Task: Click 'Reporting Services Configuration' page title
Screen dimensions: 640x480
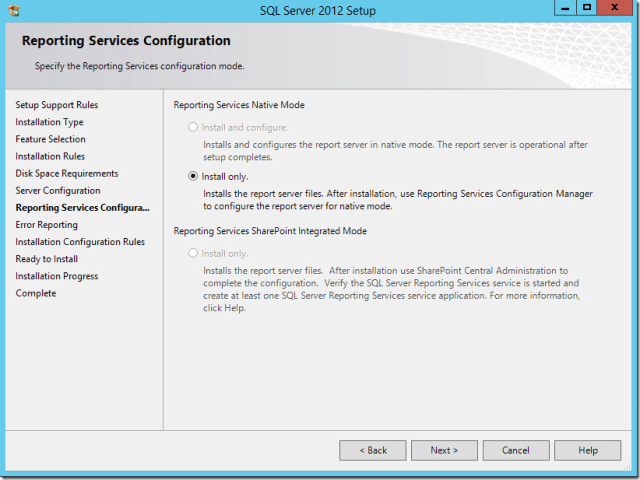Action: [x=126, y=41]
